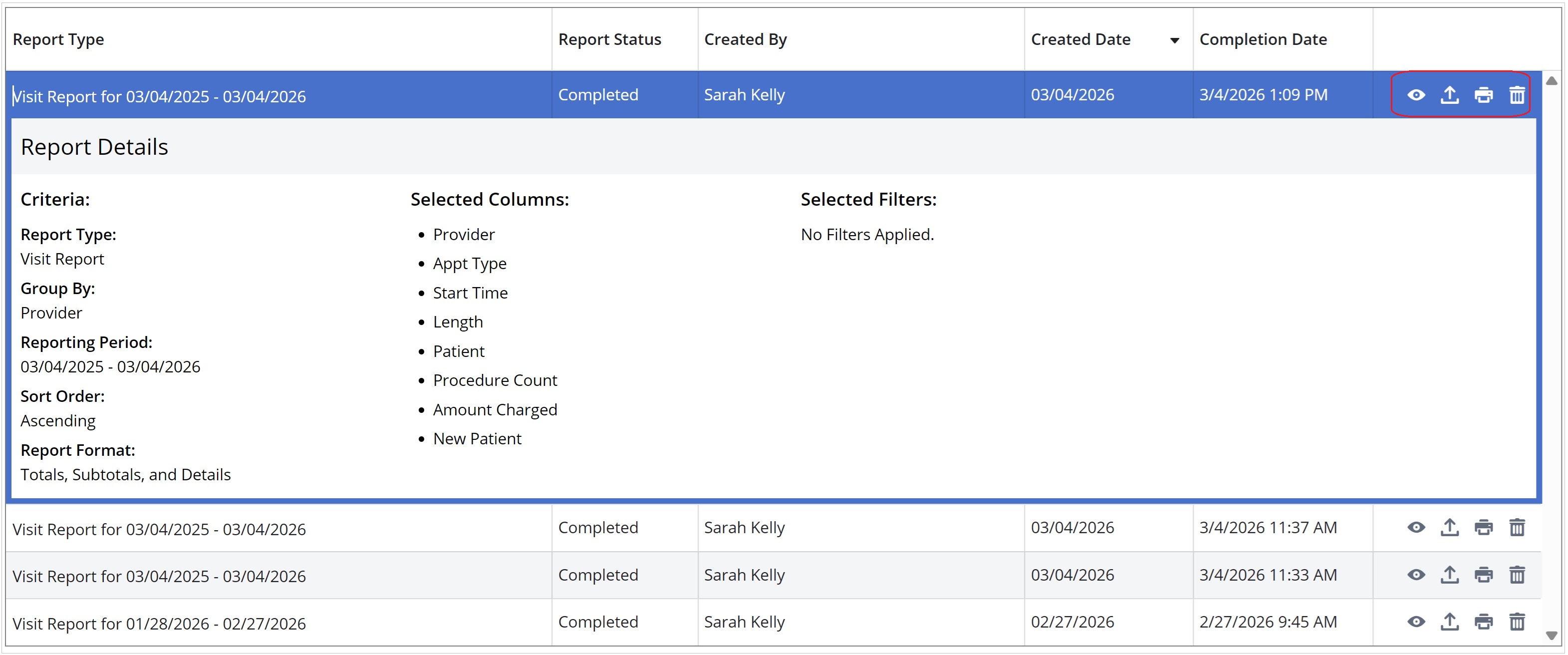Expand the Visit Report 01/28/2026 - 02/27/2026 row
1568x655 pixels.
click(158, 624)
